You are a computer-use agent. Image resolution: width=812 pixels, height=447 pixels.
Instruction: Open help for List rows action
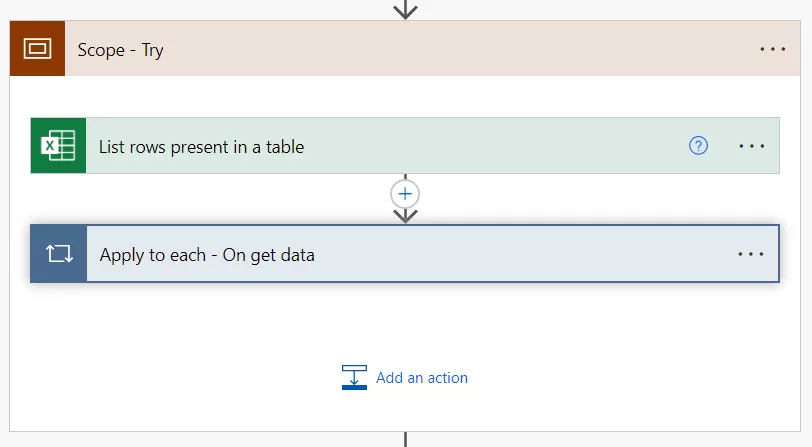(699, 146)
